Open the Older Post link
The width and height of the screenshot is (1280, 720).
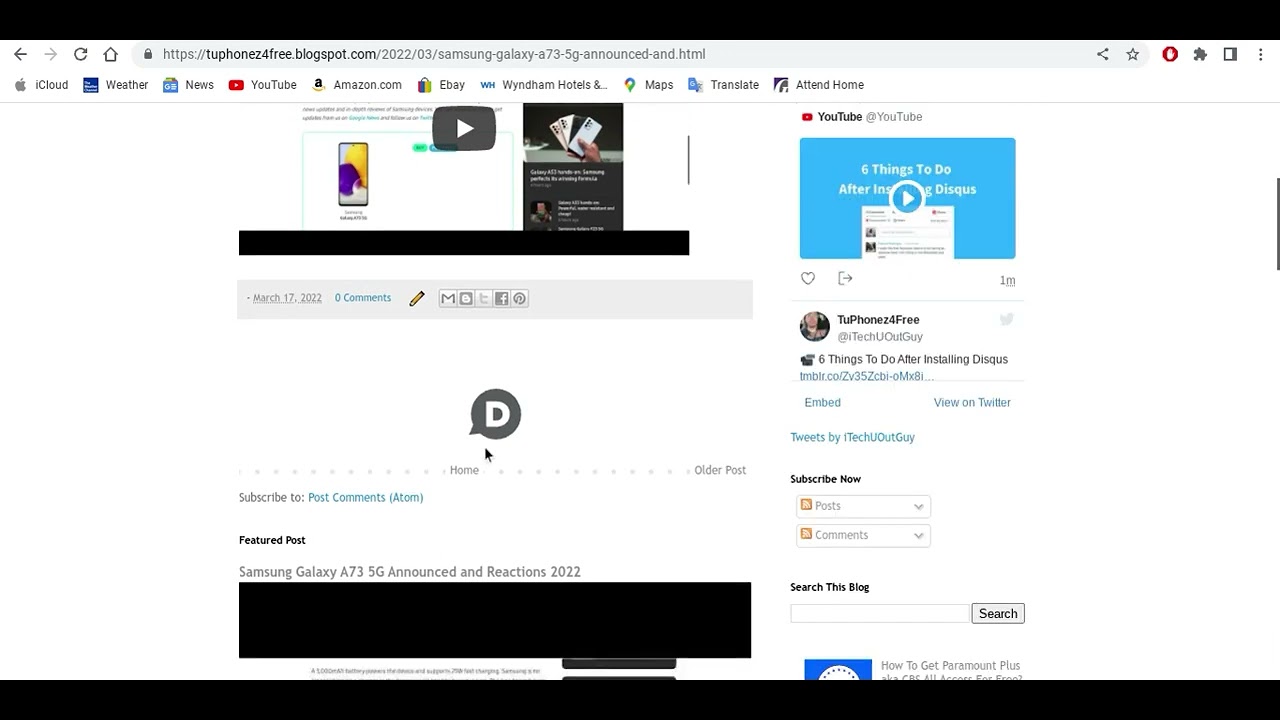coord(720,470)
